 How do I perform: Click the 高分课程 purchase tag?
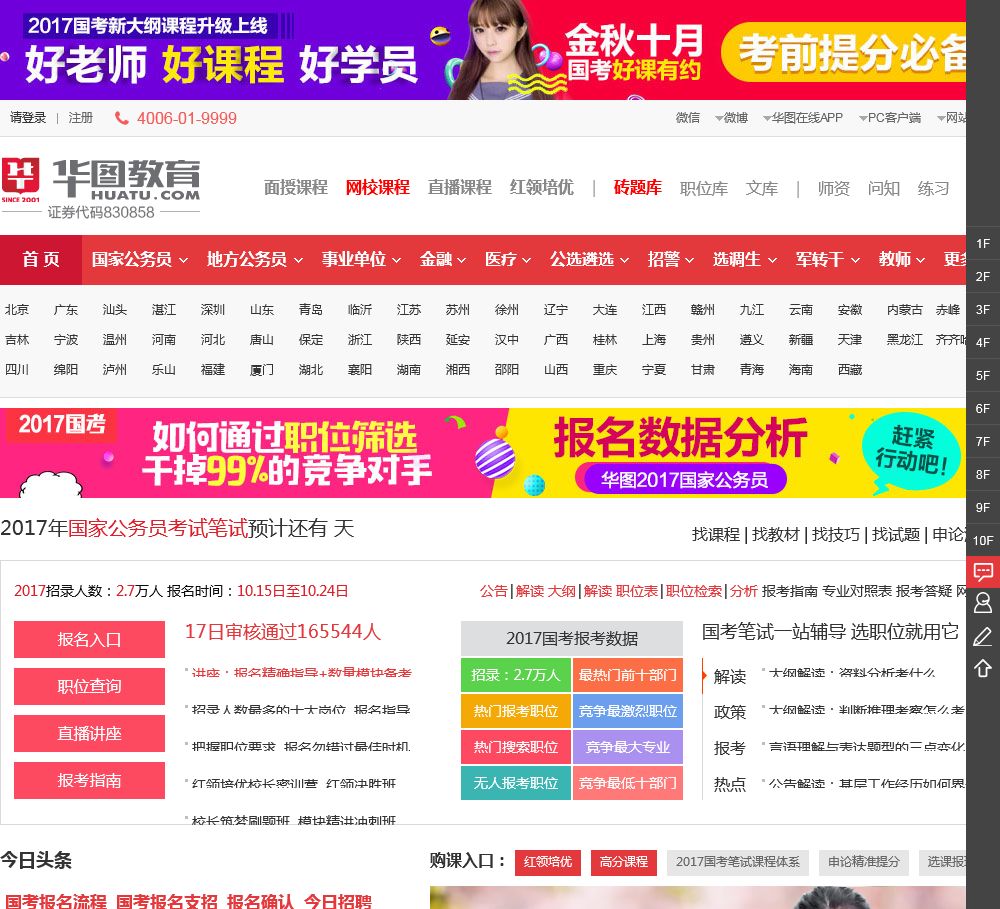coord(624,862)
